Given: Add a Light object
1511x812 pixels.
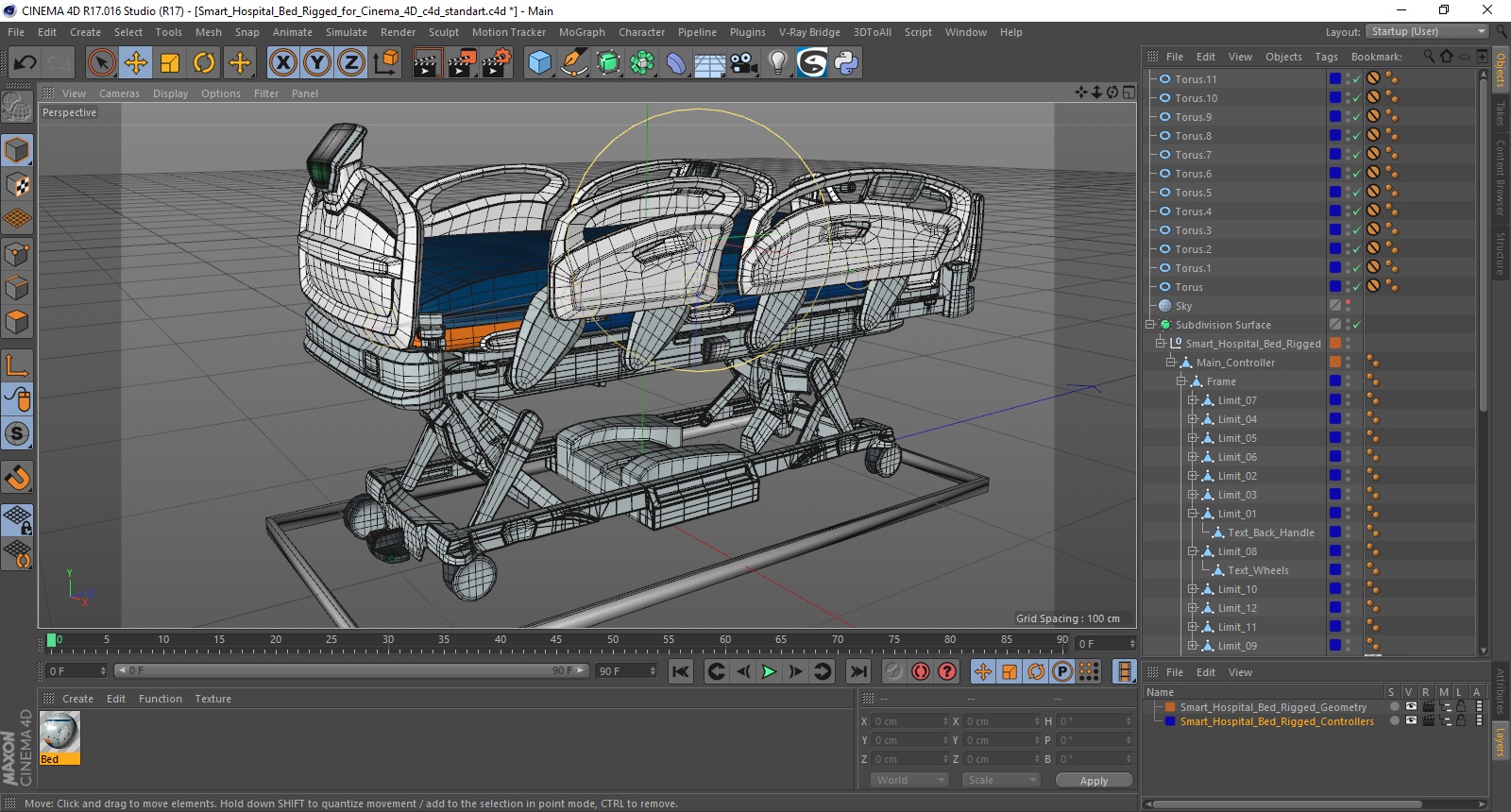Looking at the screenshot, I should pos(778,63).
